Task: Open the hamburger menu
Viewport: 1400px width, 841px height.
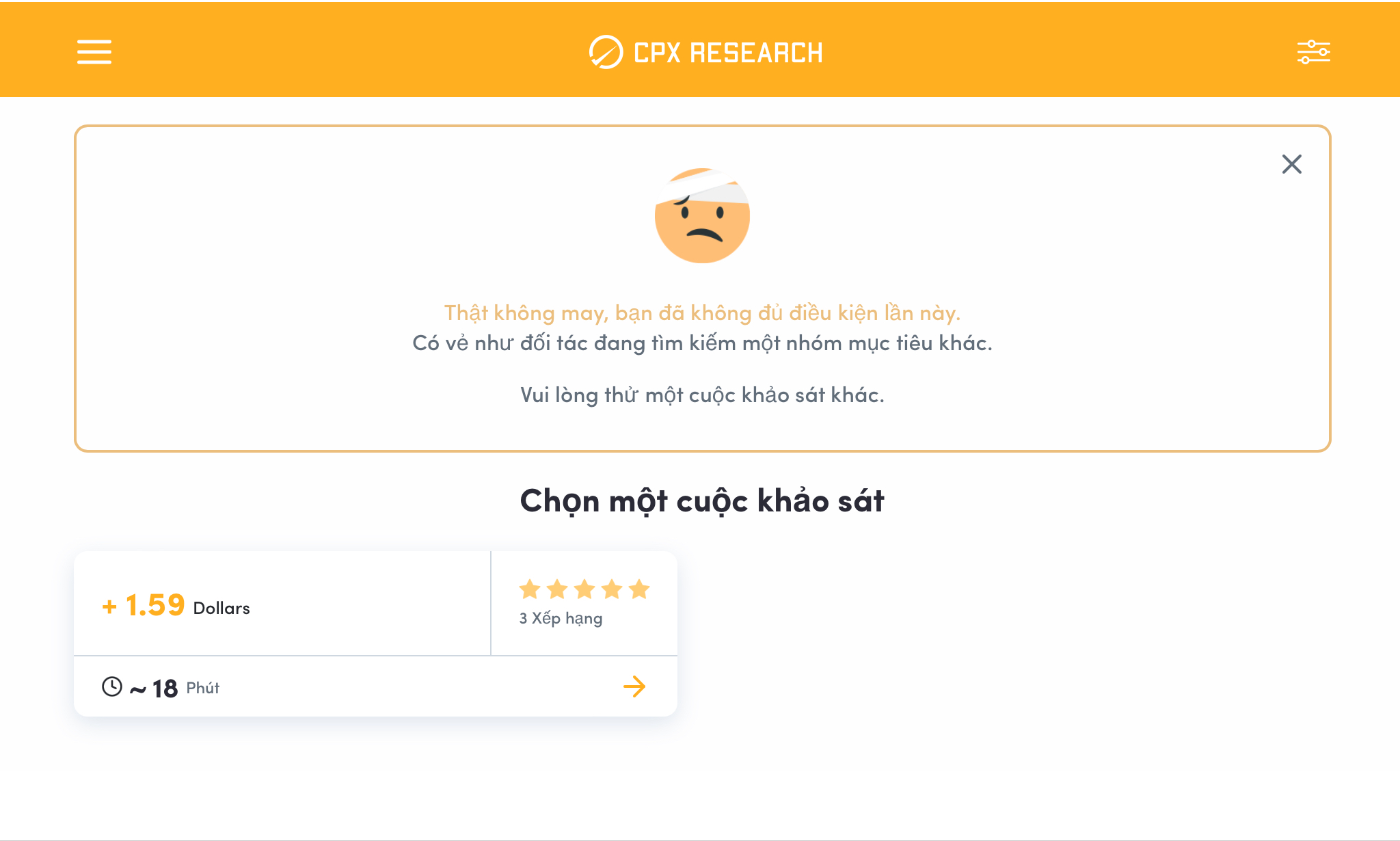Action: 94,52
